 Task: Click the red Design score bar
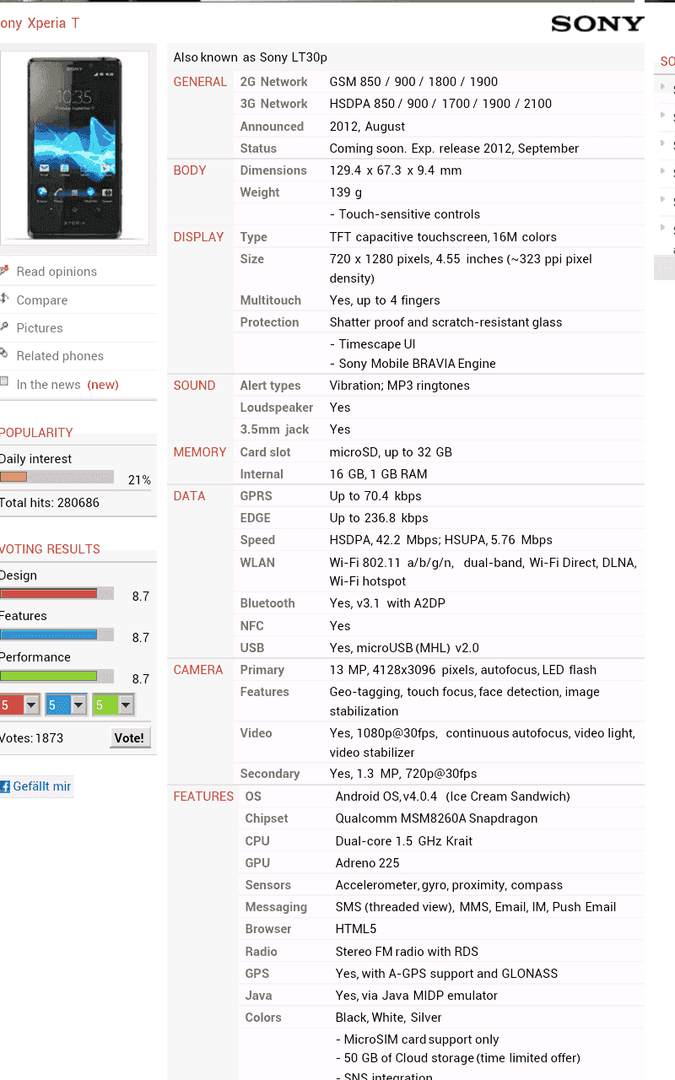56,594
